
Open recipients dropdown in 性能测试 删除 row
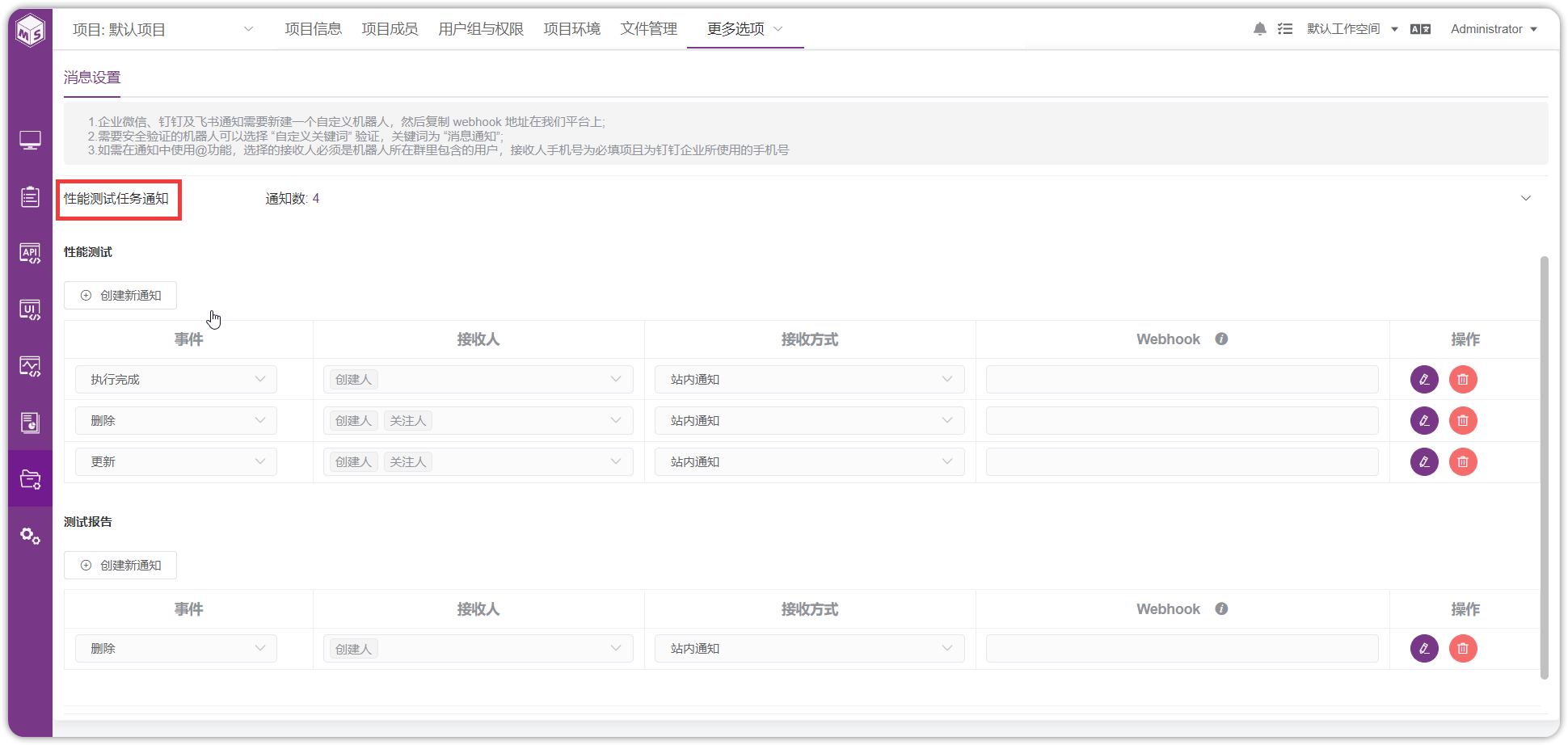pyautogui.click(x=478, y=420)
